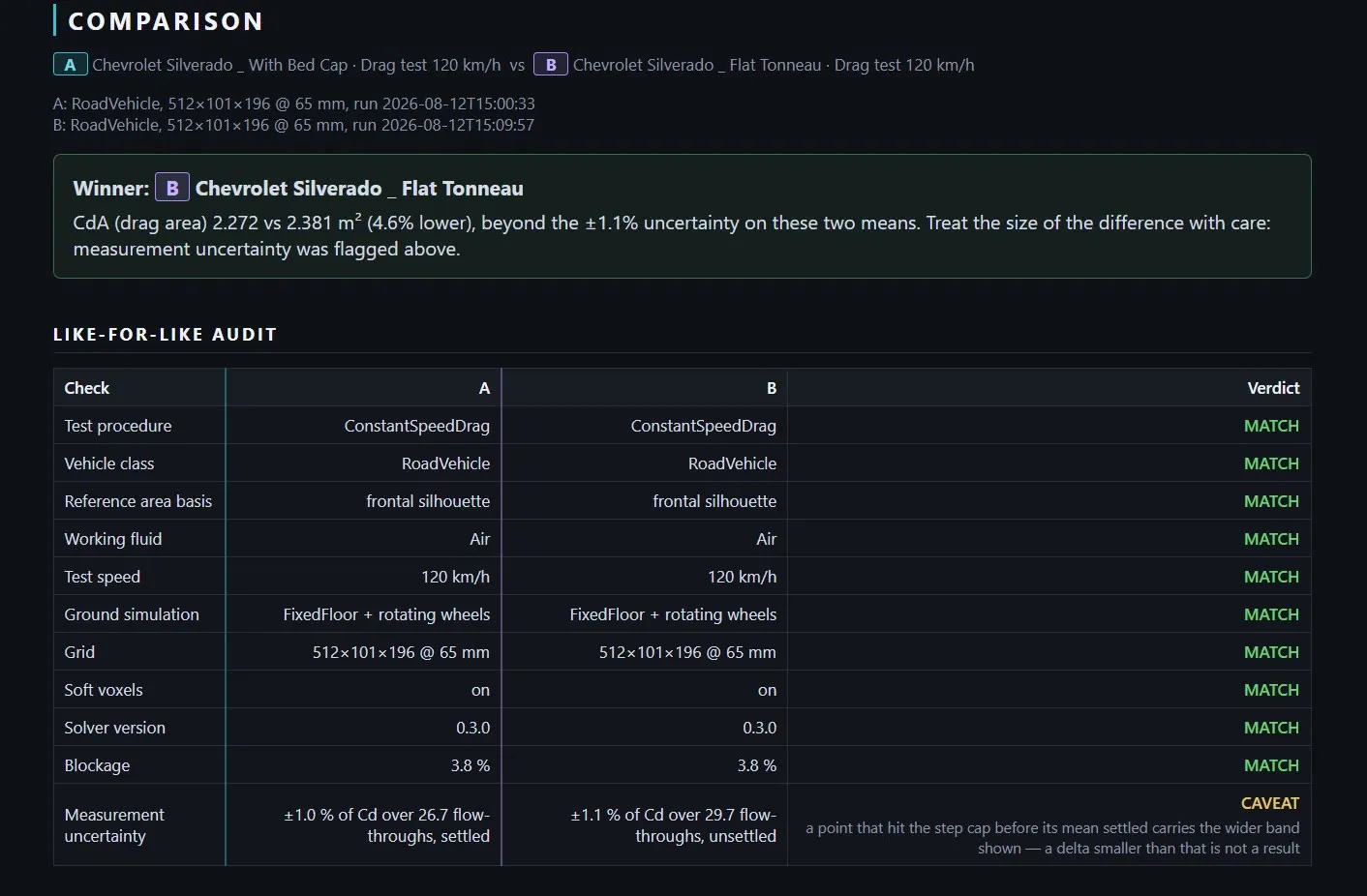Click column B's Test speed value 120 km/h
Image resolution: width=1367 pixels, height=896 pixels.
point(743,577)
